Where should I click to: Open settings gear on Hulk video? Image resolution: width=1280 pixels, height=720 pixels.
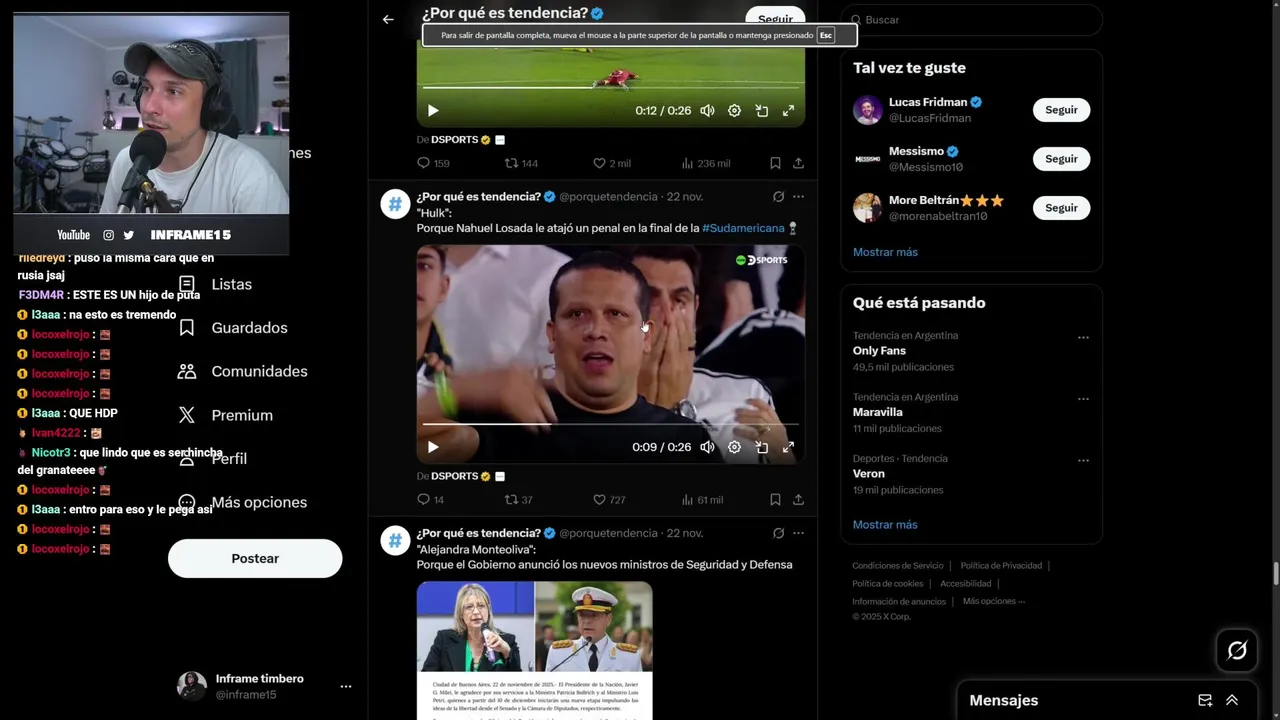coord(734,447)
